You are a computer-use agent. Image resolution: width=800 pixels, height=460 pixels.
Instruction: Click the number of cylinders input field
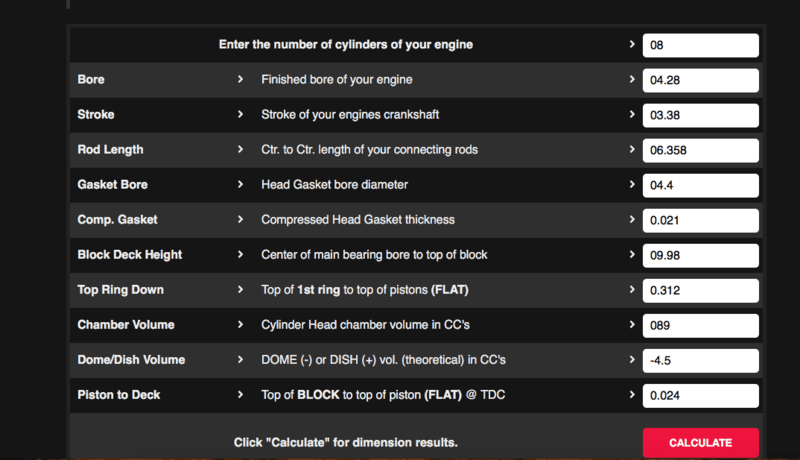(700, 45)
